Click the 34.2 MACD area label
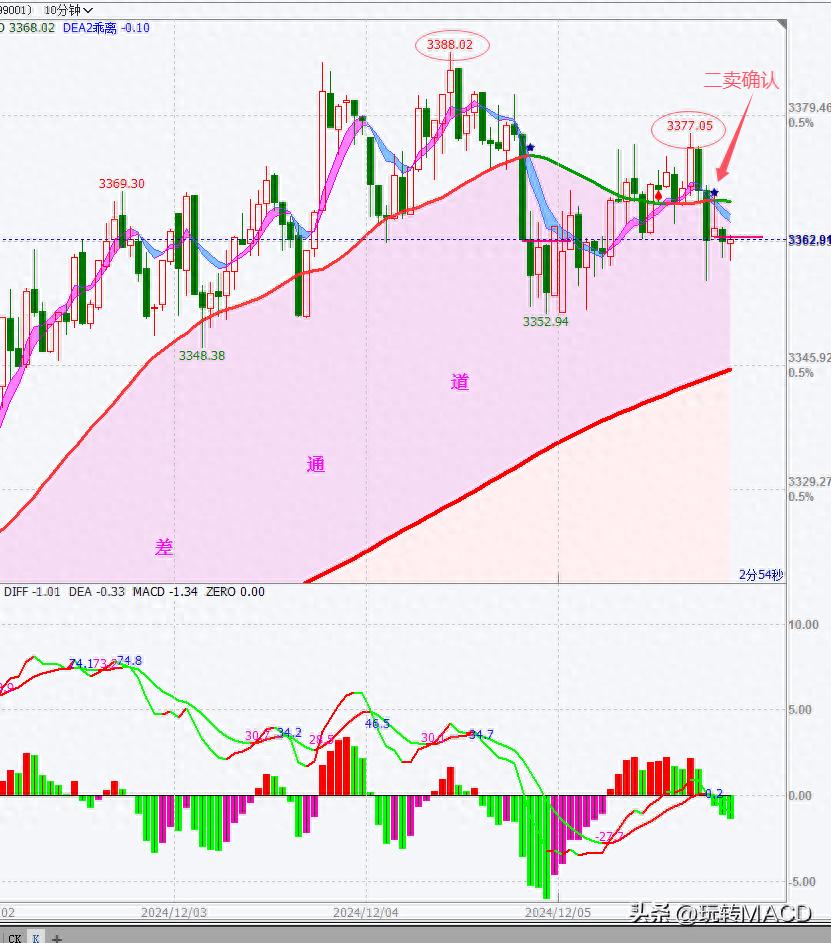Image resolution: width=831 pixels, height=943 pixels. coord(289,733)
